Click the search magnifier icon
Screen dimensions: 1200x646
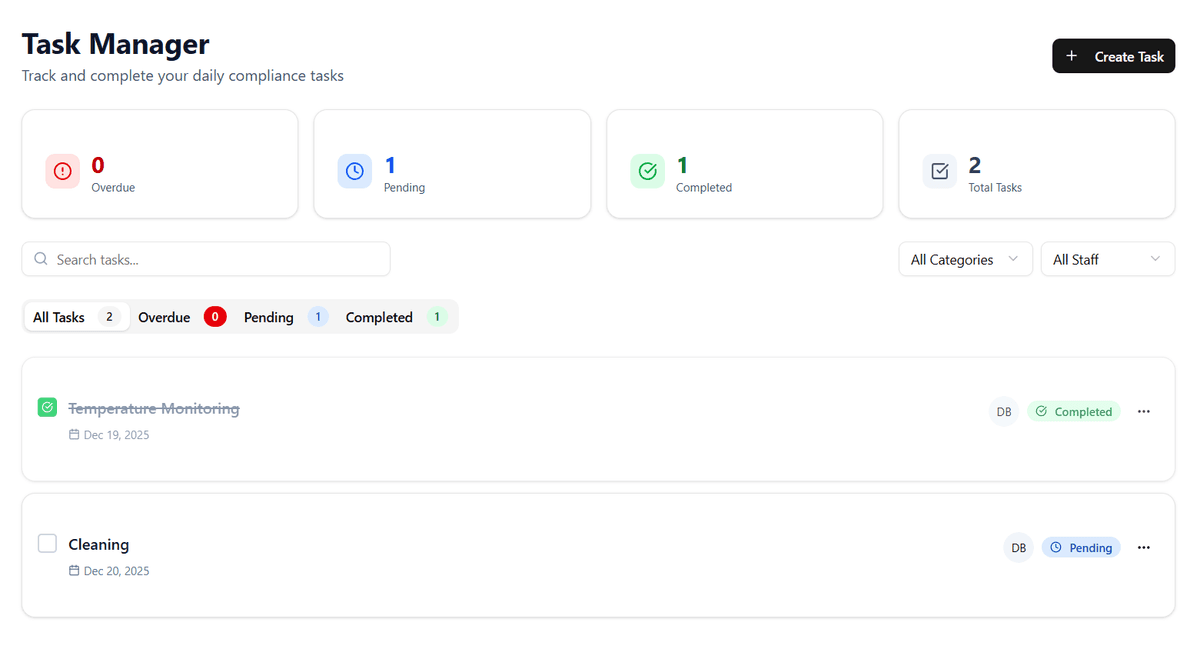[x=40, y=258]
